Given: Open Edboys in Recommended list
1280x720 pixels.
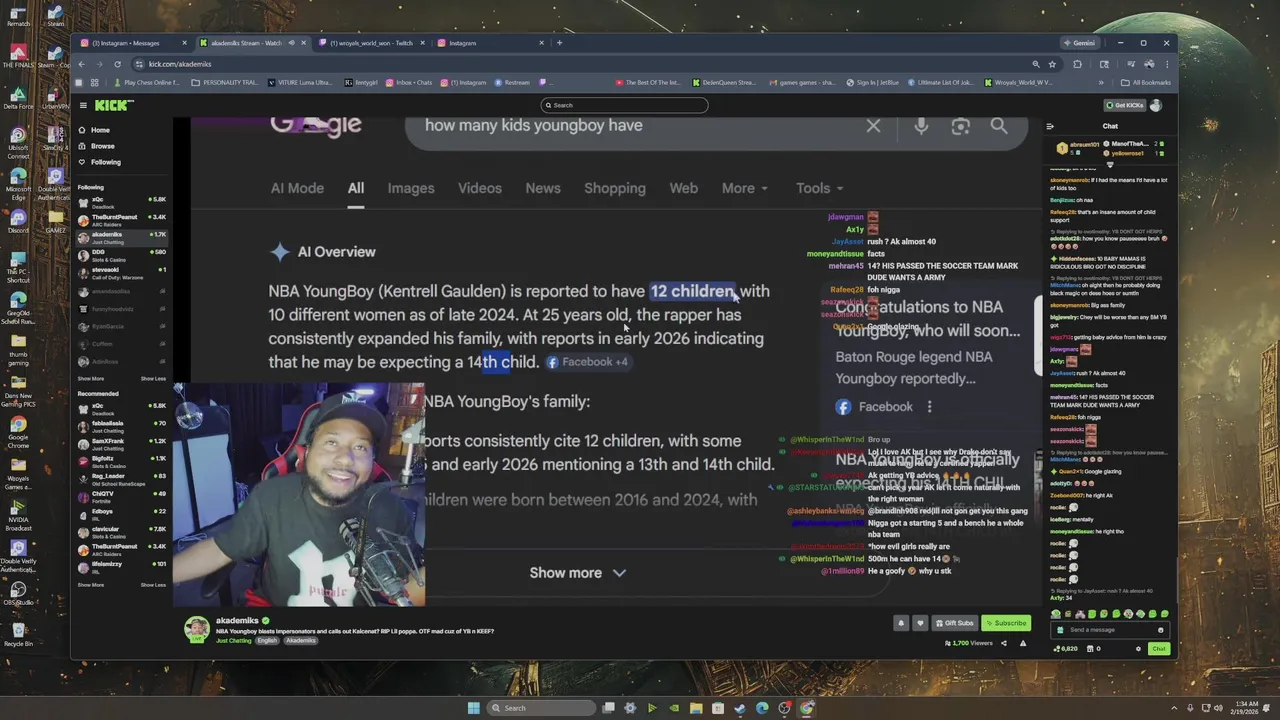Looking at the screenshot, I should [x=122, y=514].
